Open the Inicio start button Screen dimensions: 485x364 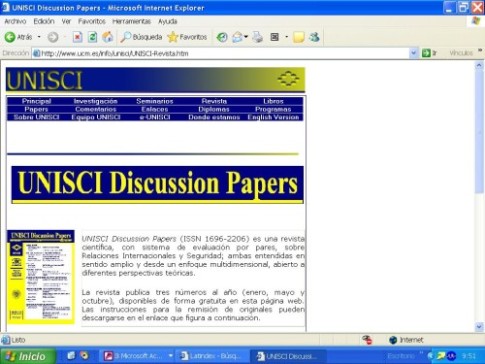[28, 356]
